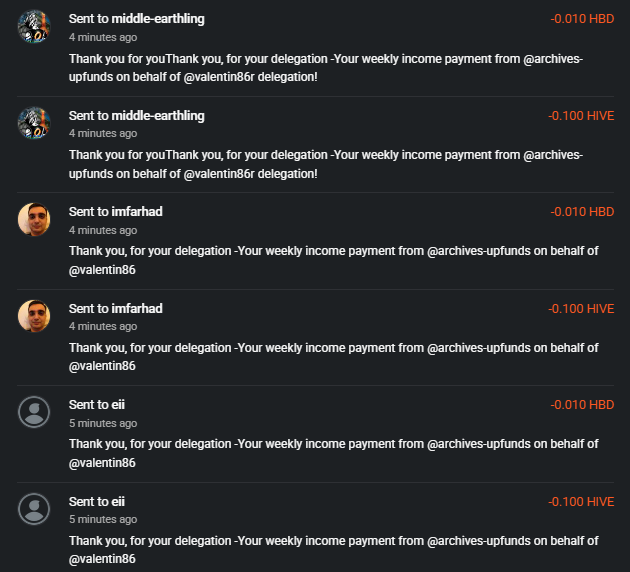This screenshot has width=630, height=572.
Task: Open middle-earthling profile link in first transfer
Action: (158, 19)
